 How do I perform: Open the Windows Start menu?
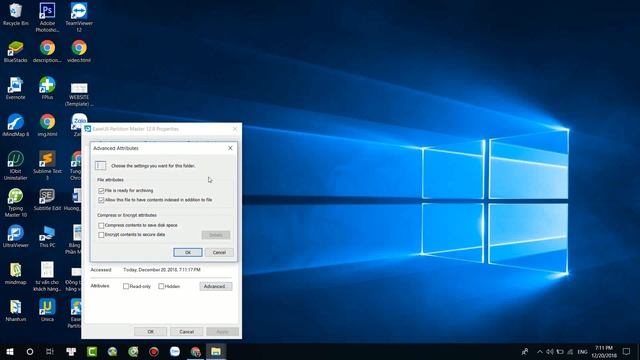pos(10,351)
